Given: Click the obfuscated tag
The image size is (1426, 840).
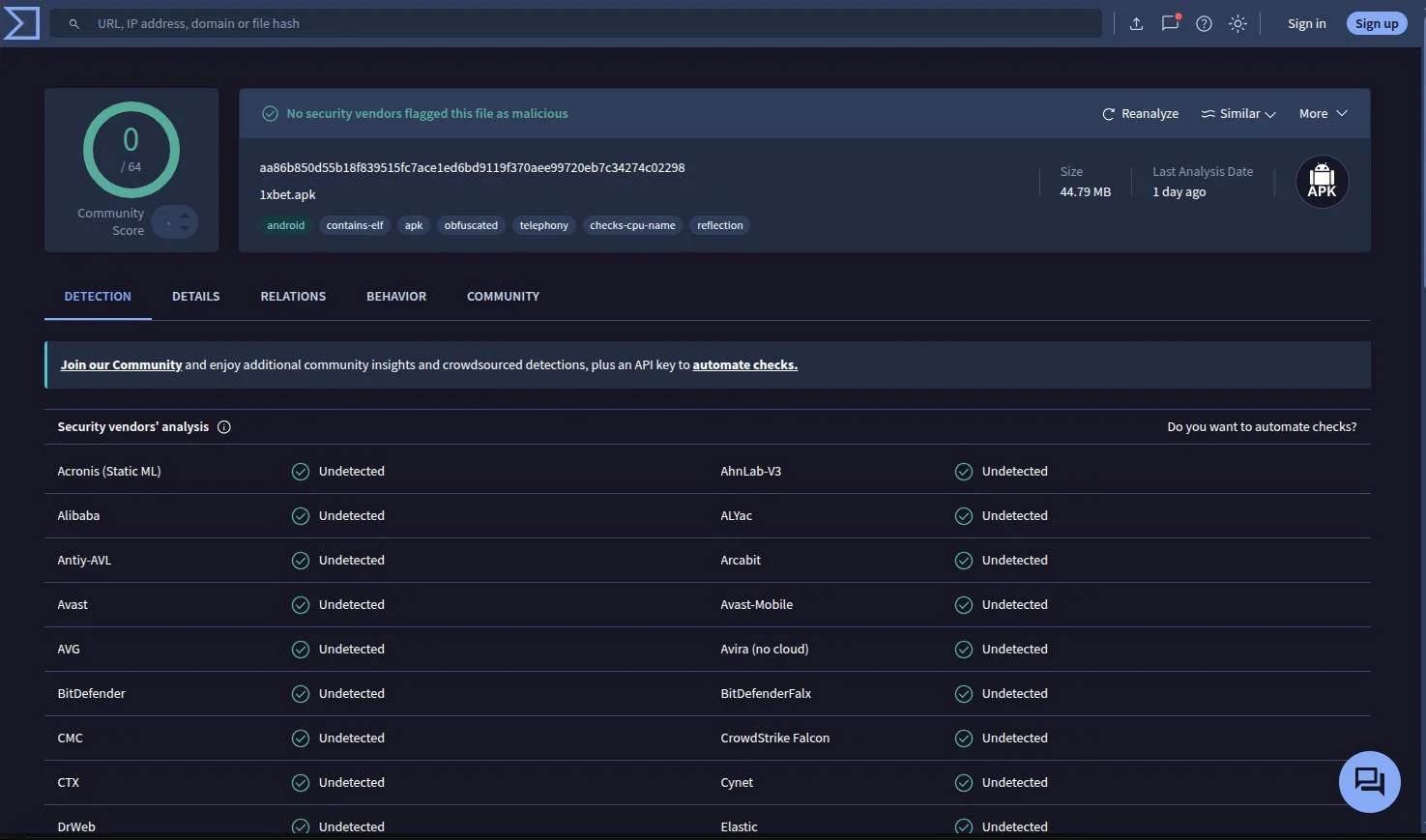Looking at the screenshot, I should (471, 225).
